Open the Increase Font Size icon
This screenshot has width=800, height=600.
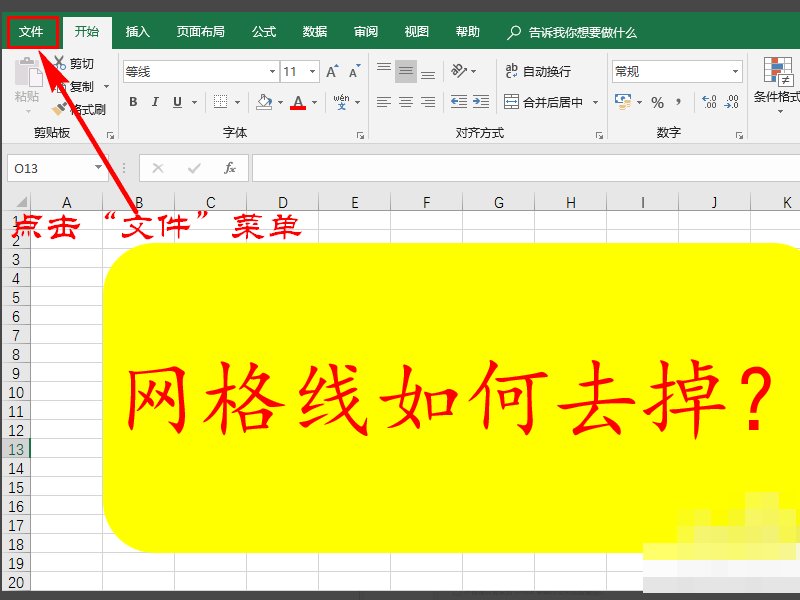[332, 72]
